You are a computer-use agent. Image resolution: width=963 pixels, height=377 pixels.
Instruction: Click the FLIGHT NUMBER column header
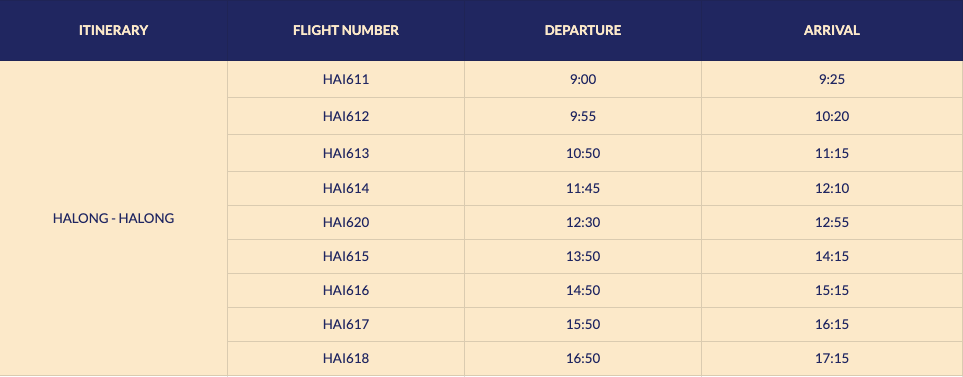(x=346, y=30)
